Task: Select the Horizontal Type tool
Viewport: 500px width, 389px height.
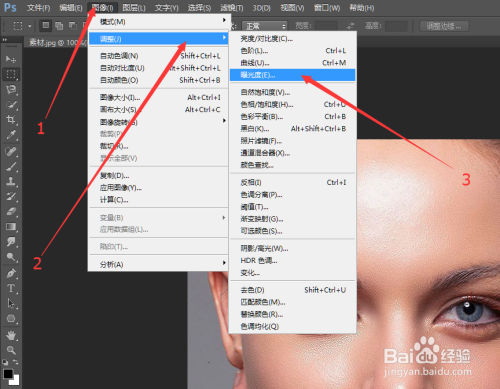Action: point(11,288)
